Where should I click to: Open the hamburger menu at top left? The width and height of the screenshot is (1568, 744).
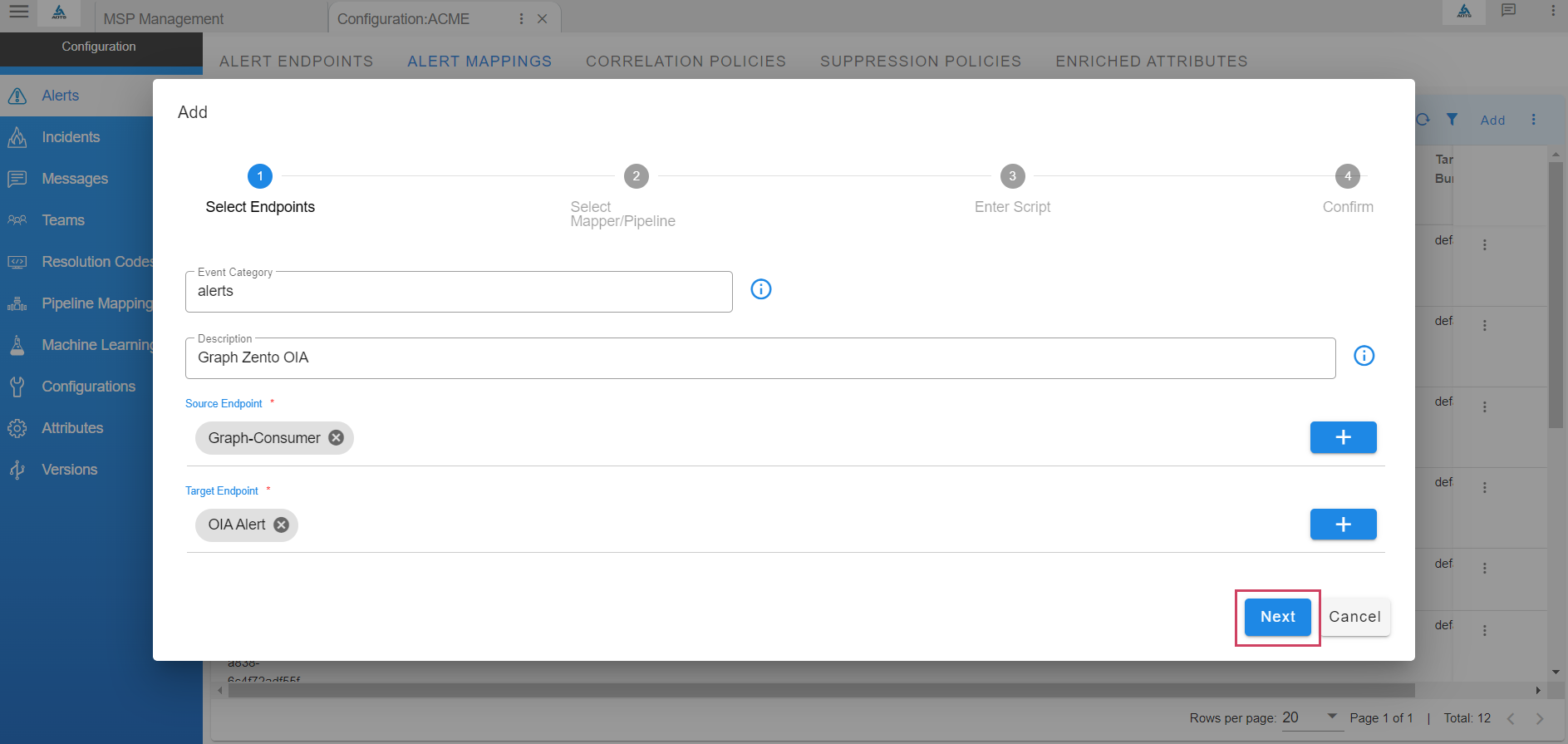pyautogui.click(x=18, y=12)
